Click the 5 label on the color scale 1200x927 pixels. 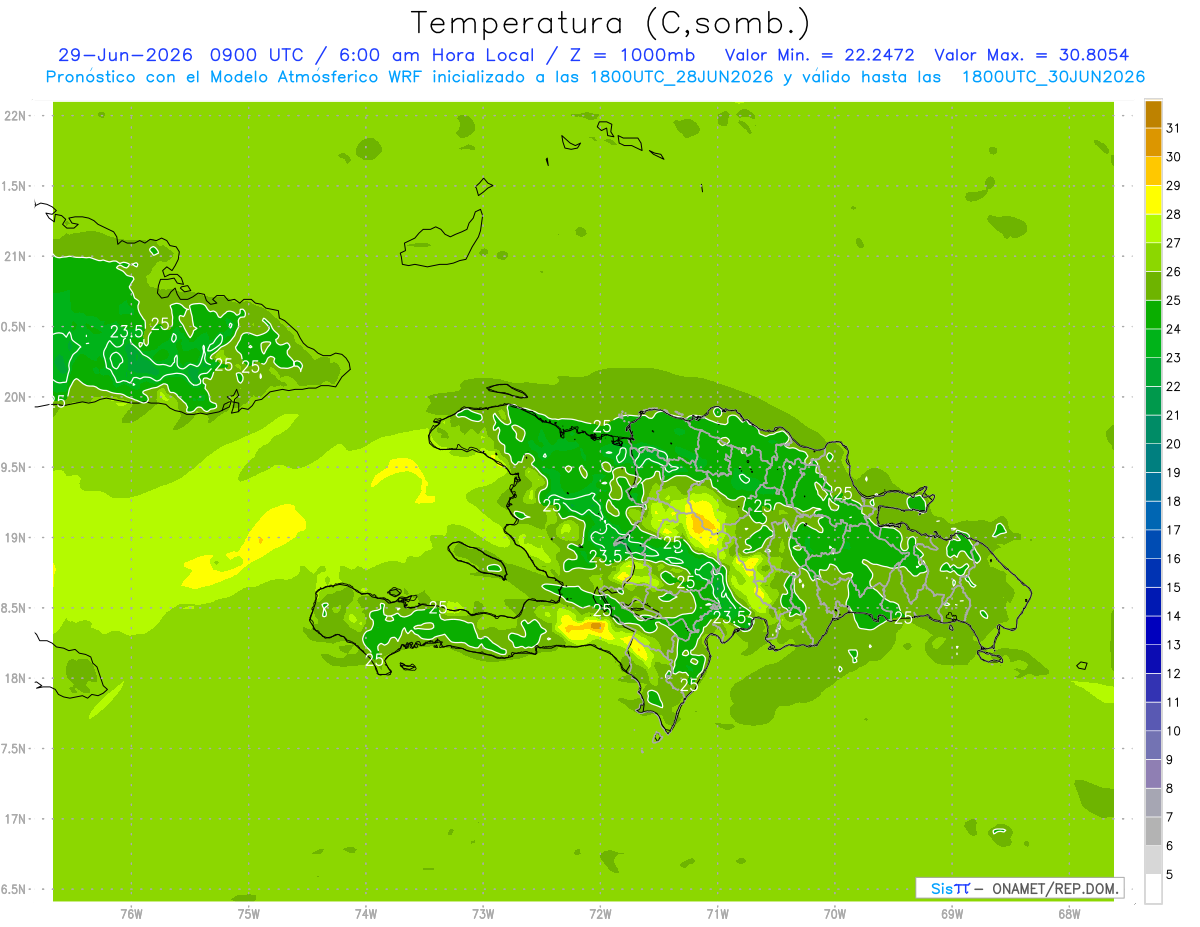1170,874
